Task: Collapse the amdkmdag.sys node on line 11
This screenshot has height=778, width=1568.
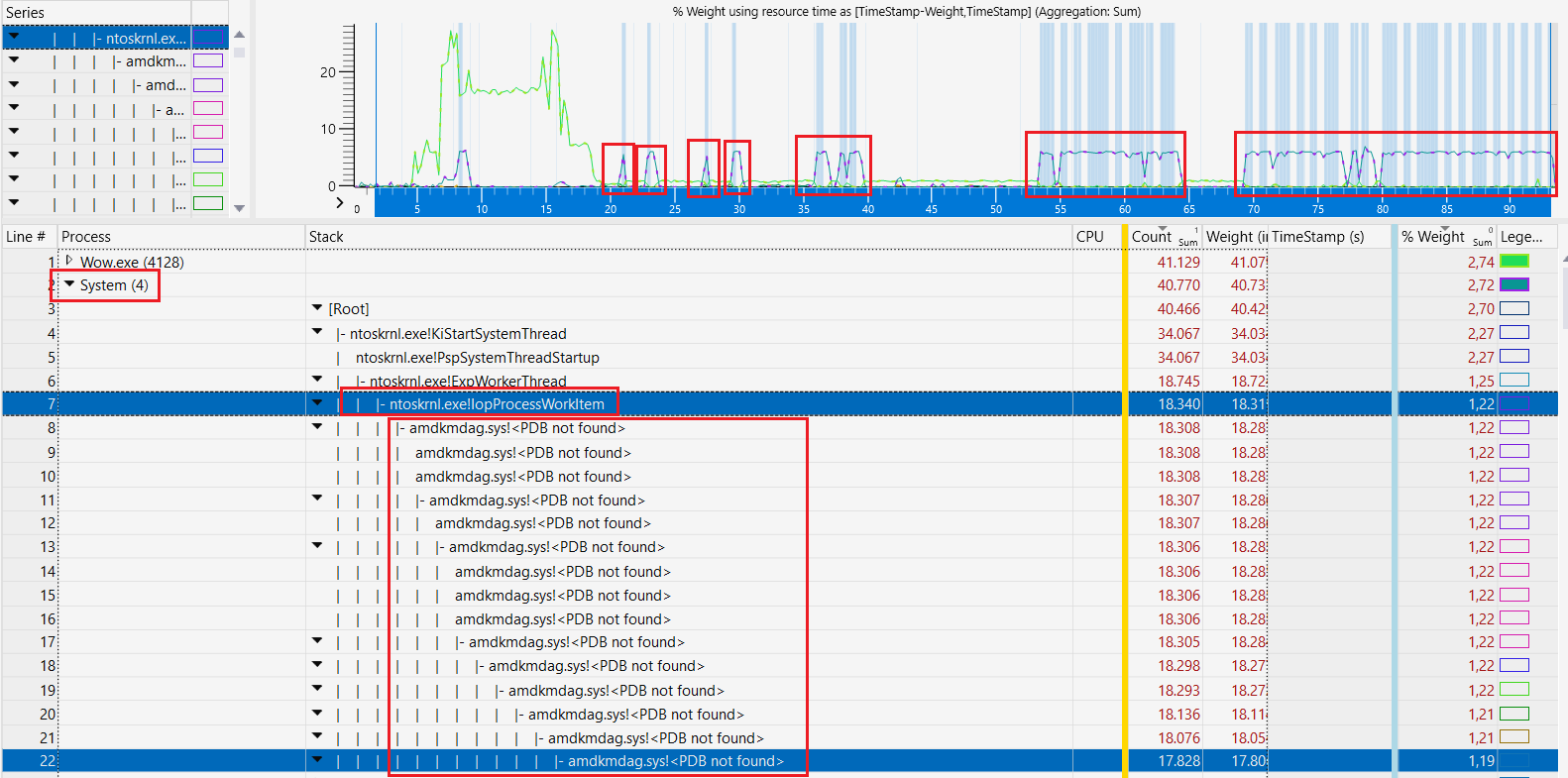Action: [317, 499]
